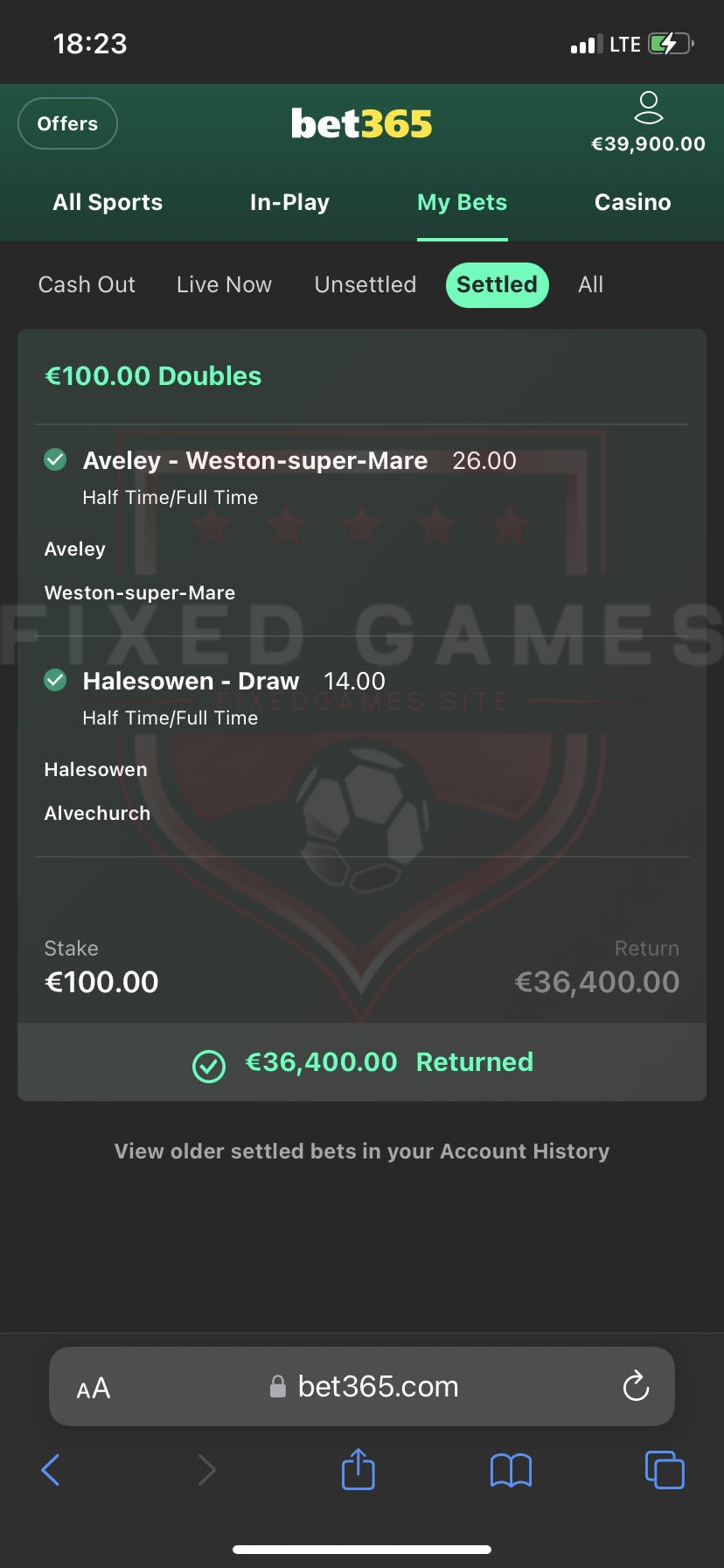
Task: Open the Safari share sheet icon
Action: [x=358, y=1469]
